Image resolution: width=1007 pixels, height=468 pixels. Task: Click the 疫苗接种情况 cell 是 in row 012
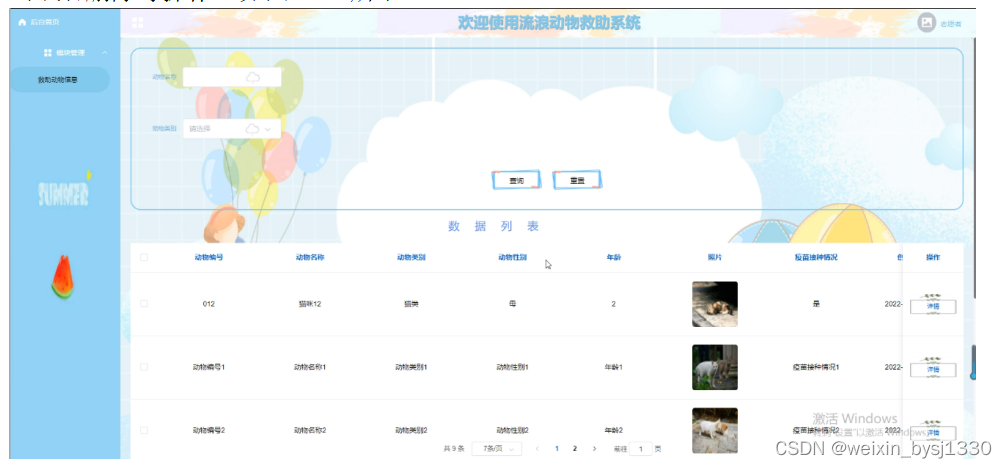coord(816,304)
